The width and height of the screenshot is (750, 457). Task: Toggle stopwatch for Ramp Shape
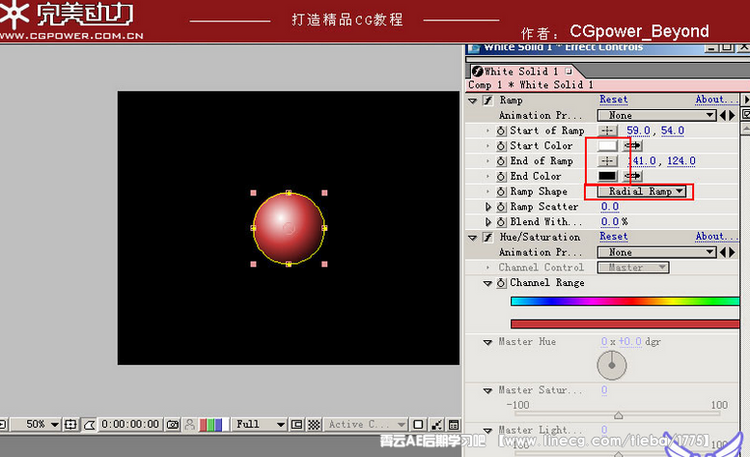click(501, 192)
